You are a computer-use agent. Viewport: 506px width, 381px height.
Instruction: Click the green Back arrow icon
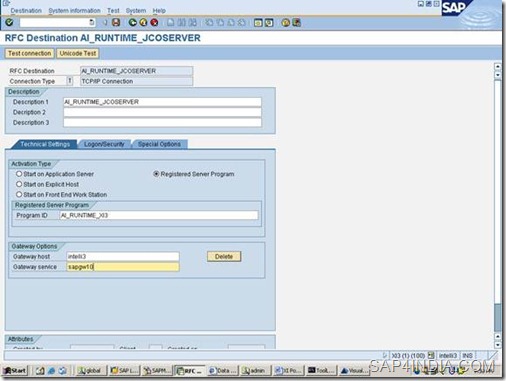[x=132, y=22]
